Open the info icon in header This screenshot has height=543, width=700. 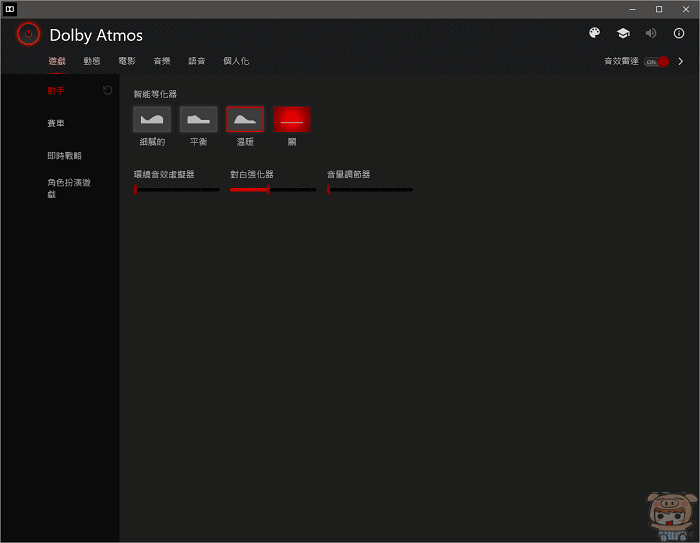pos(679,33)
